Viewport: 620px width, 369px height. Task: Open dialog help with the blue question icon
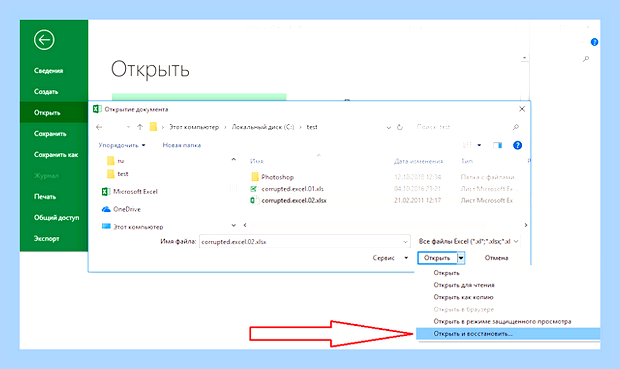coord(517,145)
